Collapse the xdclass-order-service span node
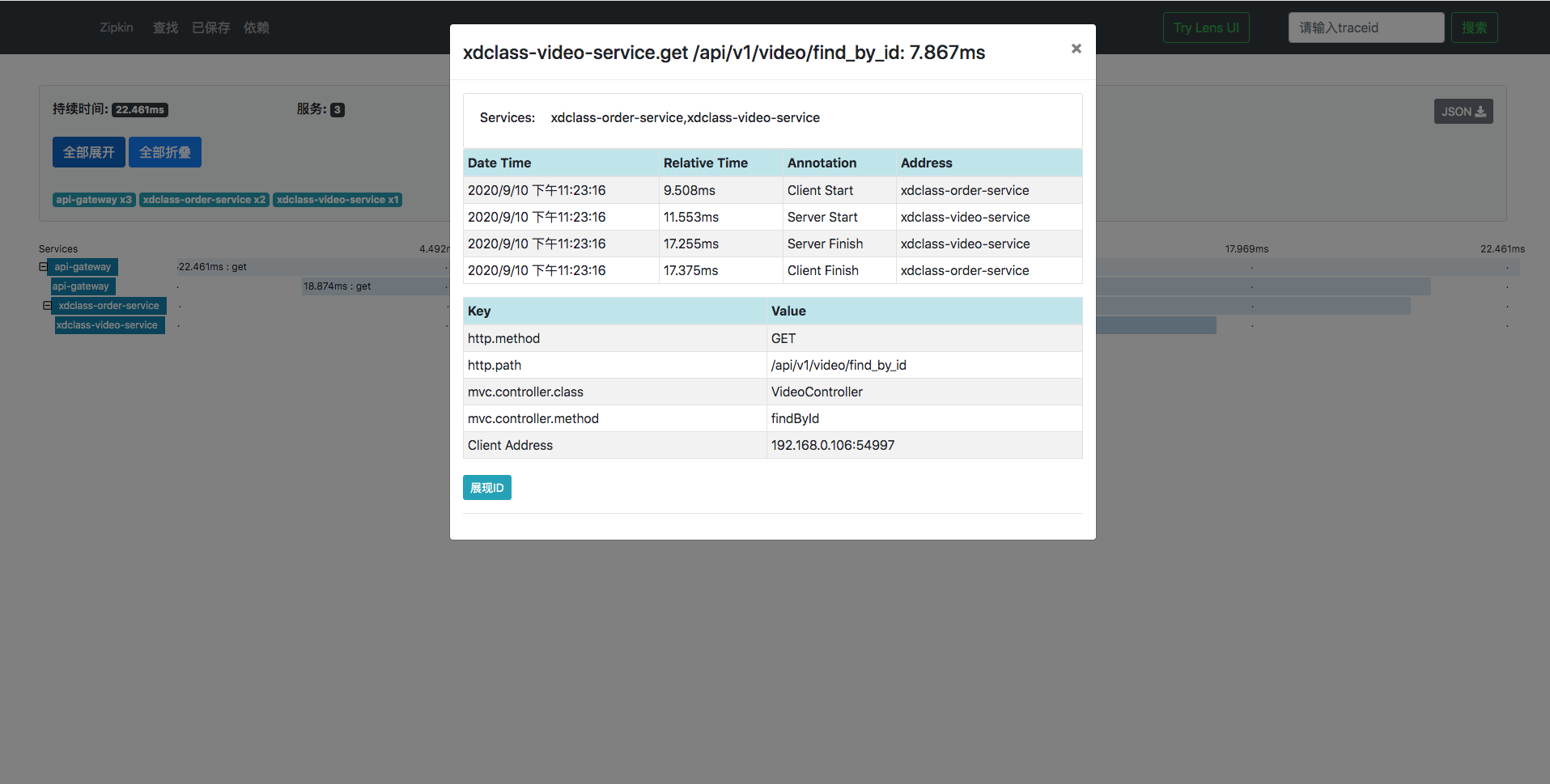 click(x=47, y=306)
